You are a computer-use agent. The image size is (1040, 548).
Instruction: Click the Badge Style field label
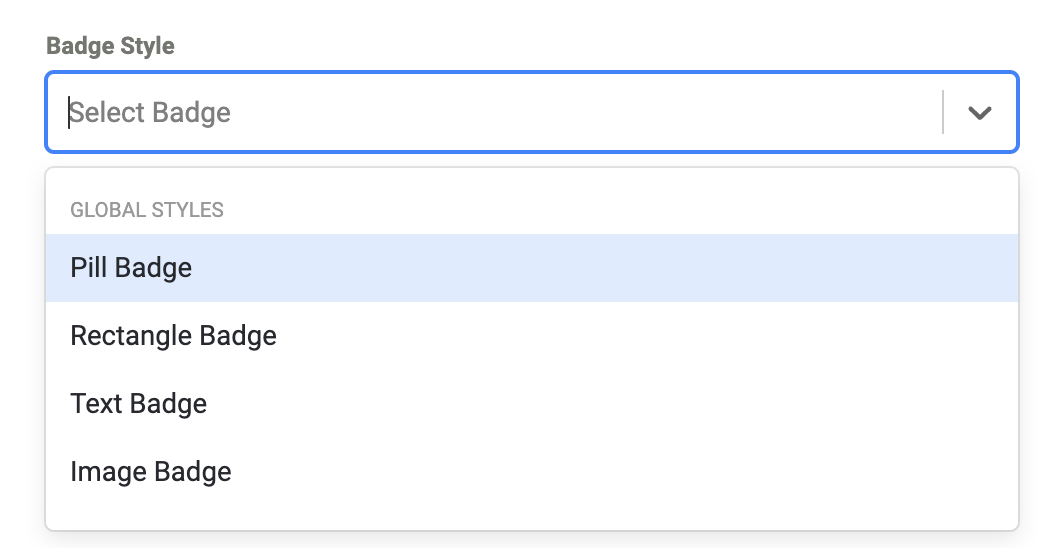pyautogui.click(x=111, y=46)
